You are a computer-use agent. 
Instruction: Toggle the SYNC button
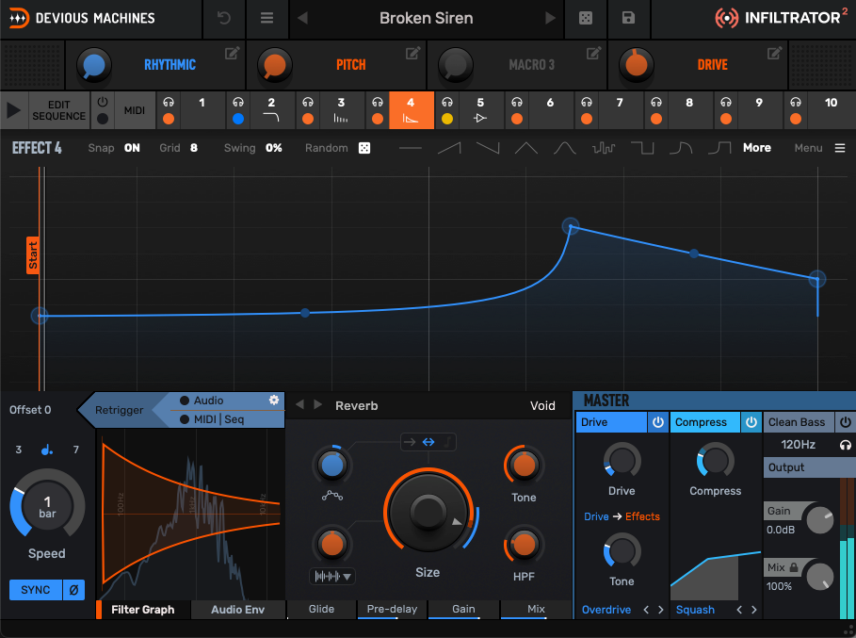tap(35, 590)
